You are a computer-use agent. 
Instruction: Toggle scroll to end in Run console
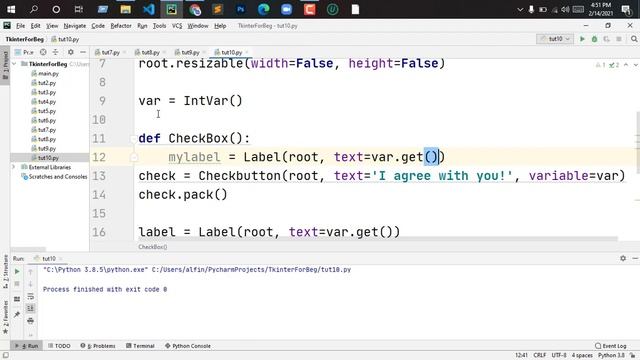click(31, 309)
